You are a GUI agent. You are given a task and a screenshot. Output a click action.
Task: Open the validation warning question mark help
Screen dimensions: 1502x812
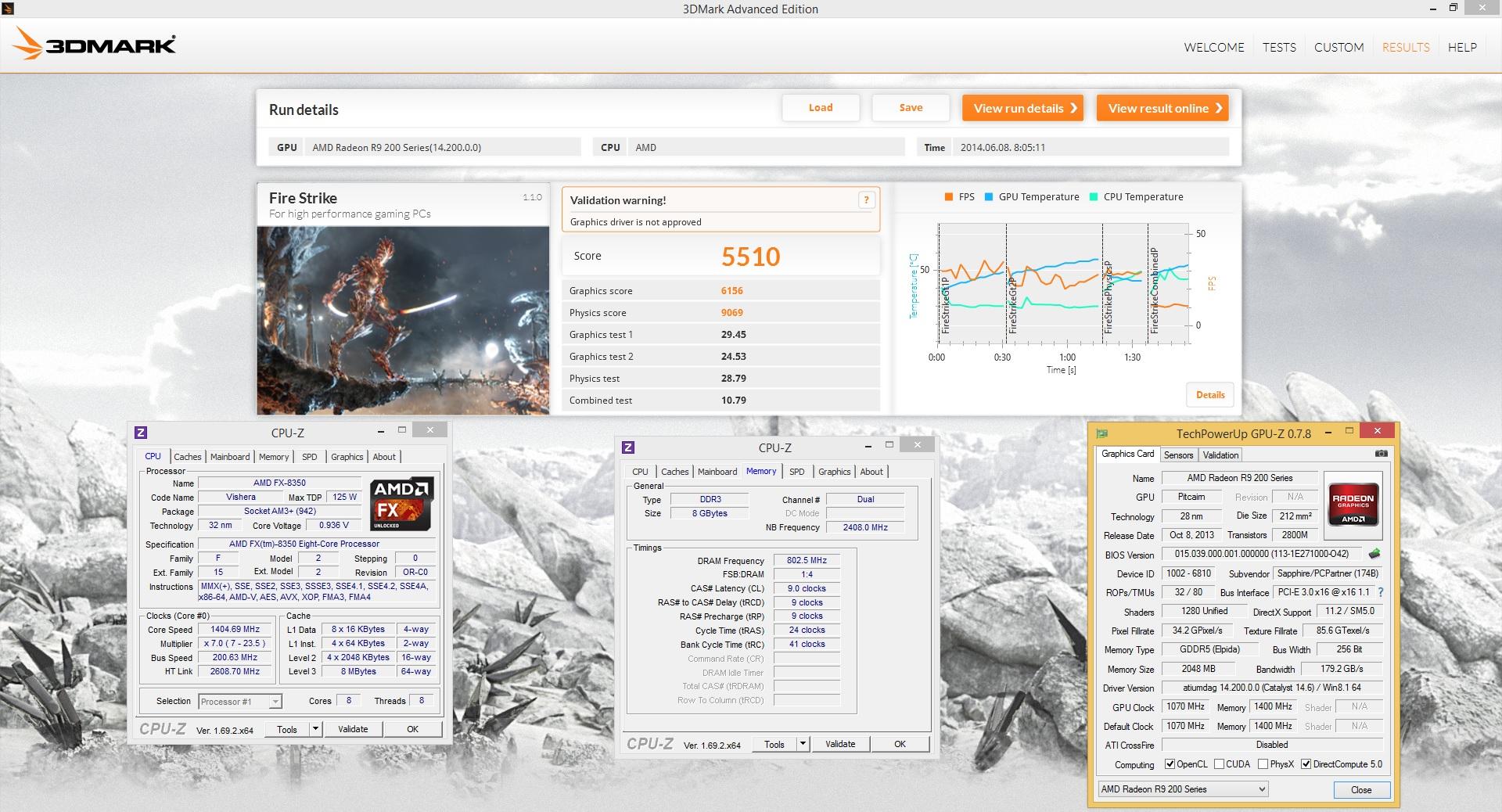[x=866, y=200]
